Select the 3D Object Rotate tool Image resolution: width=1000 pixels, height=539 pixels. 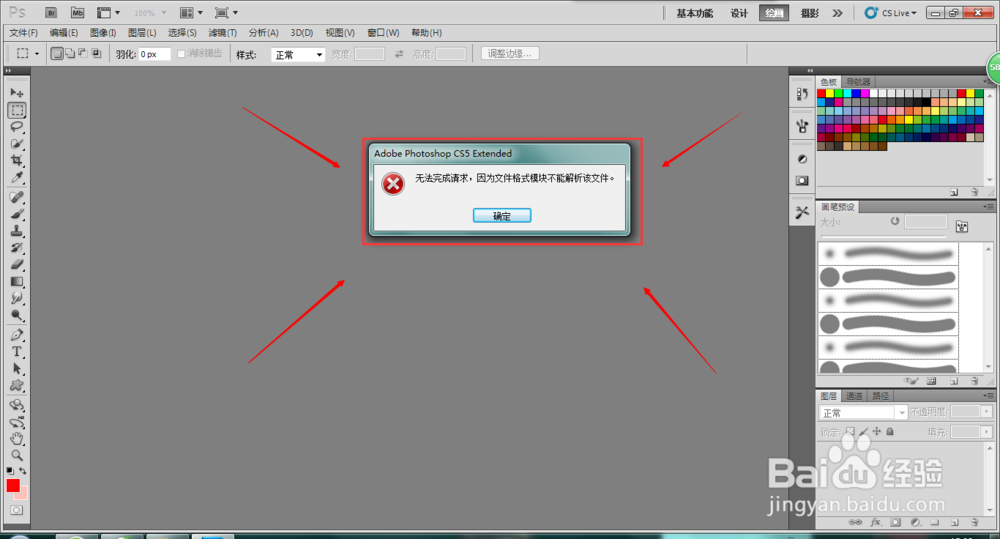point(17,405)
